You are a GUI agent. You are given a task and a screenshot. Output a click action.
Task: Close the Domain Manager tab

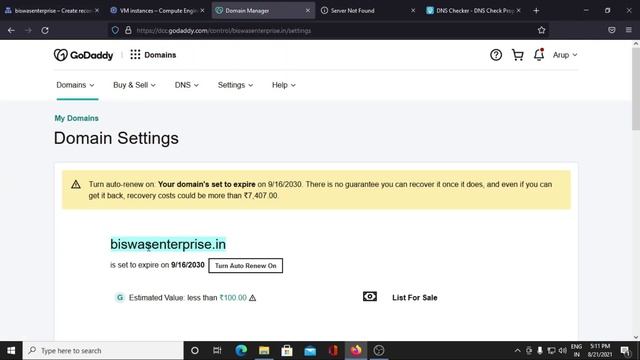point(308,11)
